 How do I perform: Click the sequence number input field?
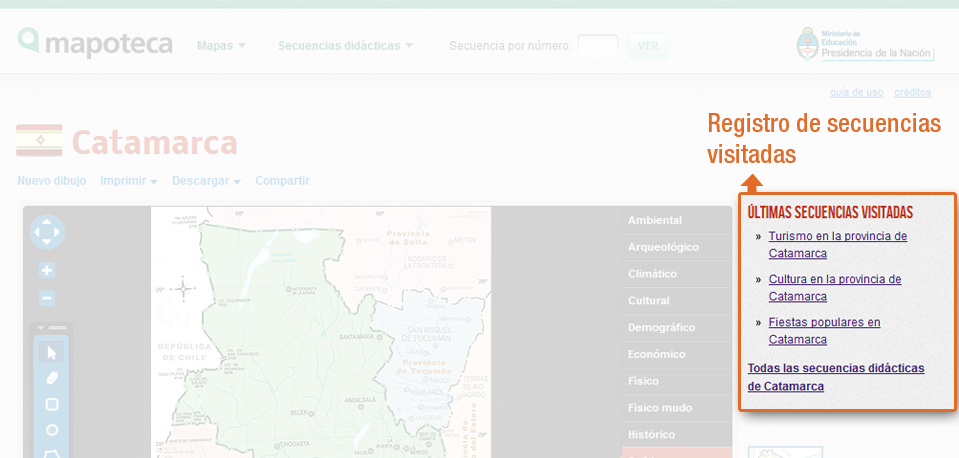point(598,46)
